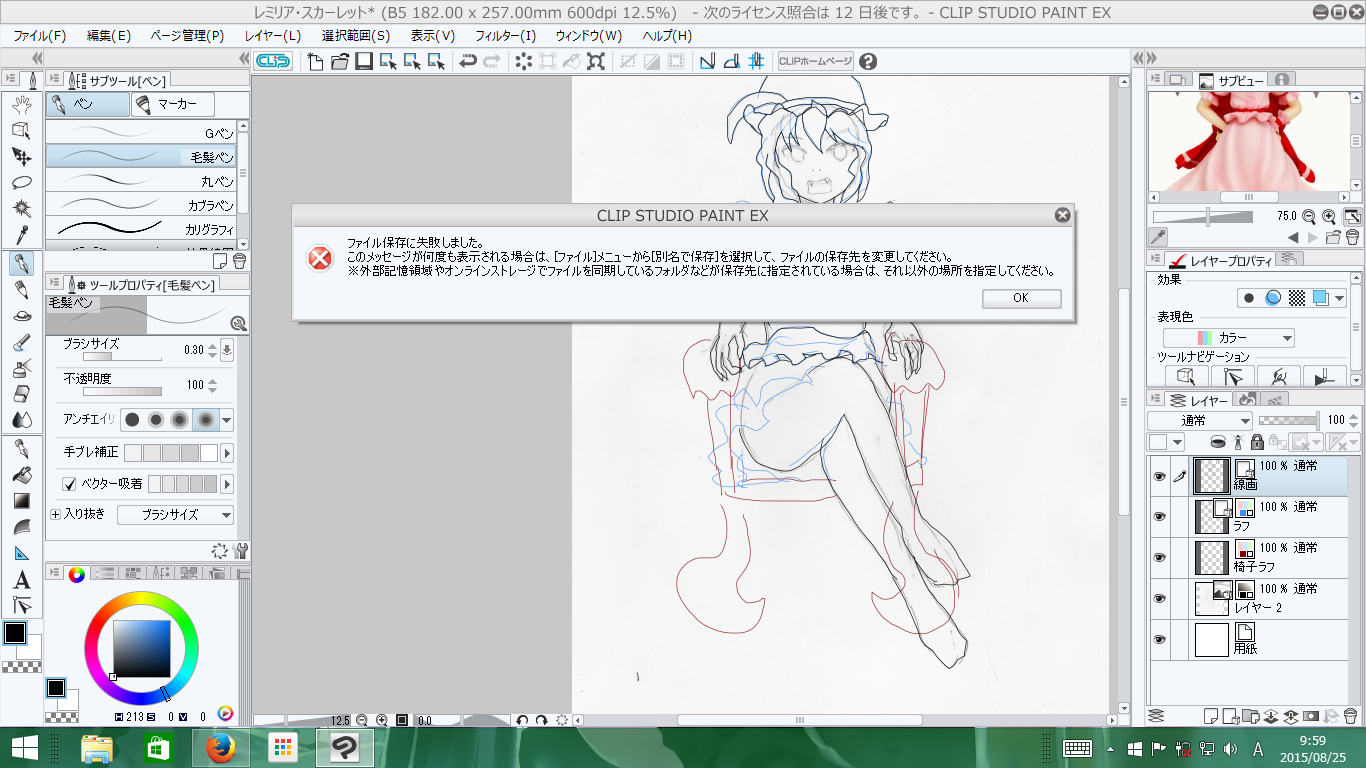This screenshot has width=1366, height=768.
Task: Click the CLIPホームページ button
Action: [x=815, y=62]
